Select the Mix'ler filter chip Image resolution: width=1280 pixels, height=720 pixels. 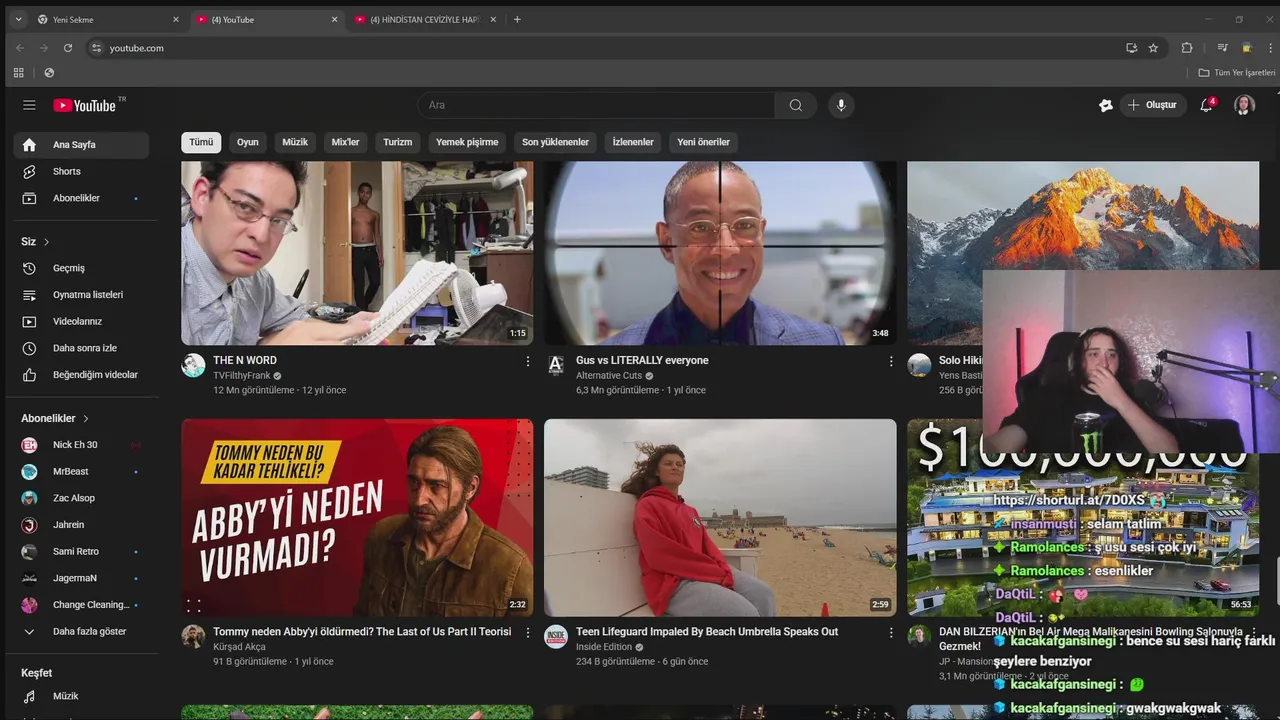coord(345,142)
